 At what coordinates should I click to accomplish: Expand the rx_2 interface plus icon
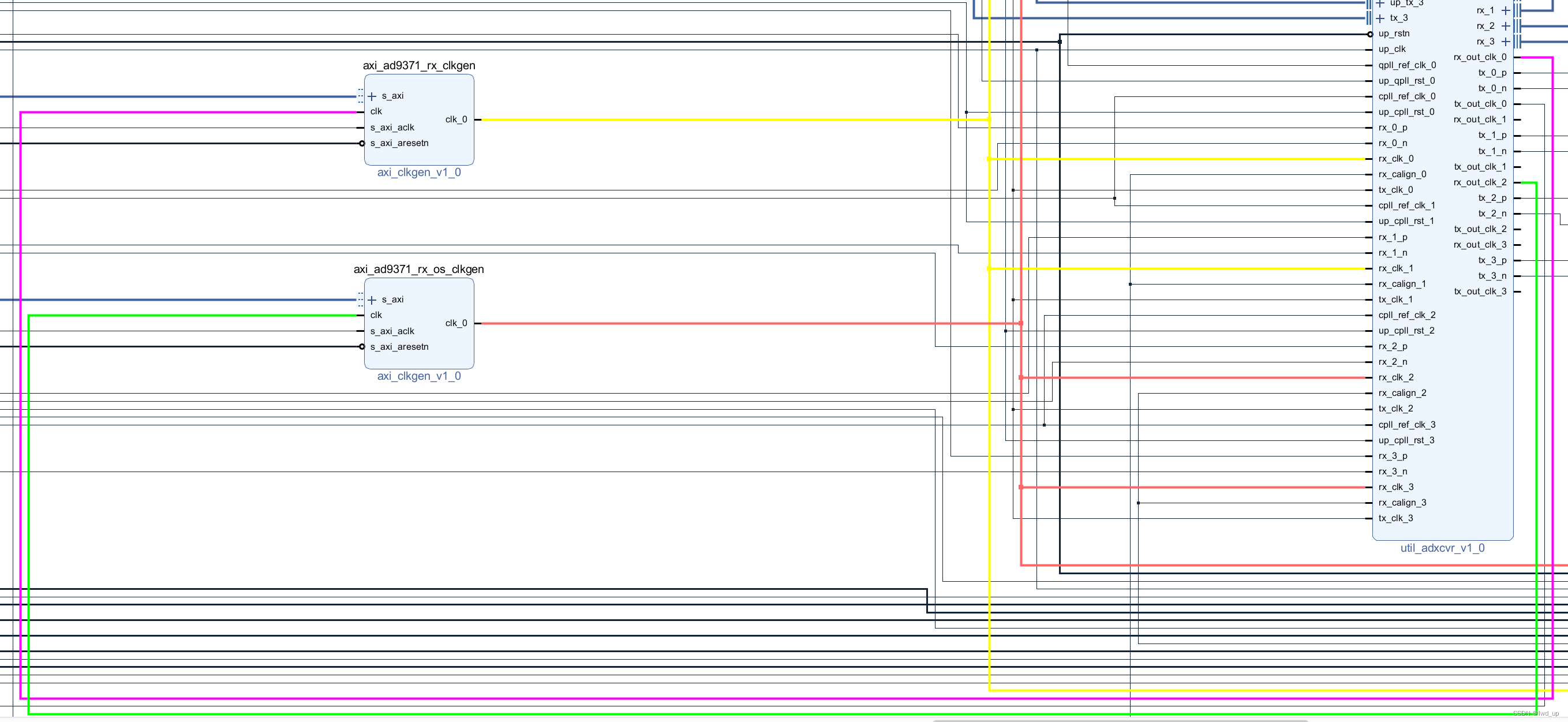1505,26
